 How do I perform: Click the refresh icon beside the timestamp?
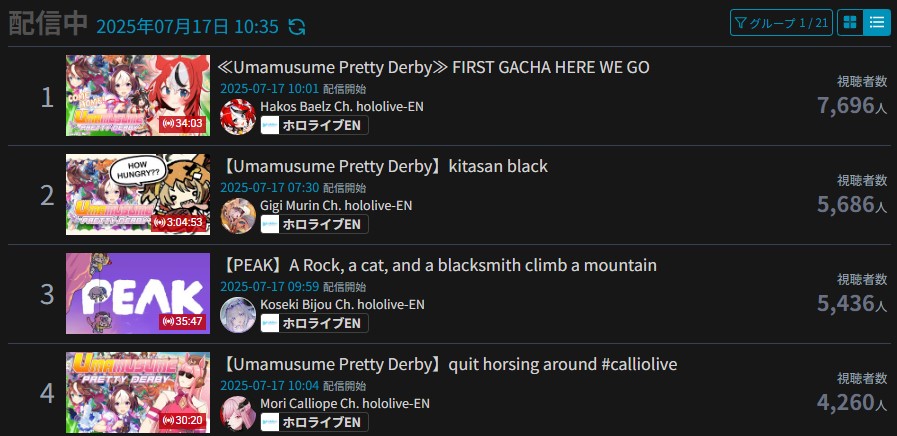tap(296, 26)
